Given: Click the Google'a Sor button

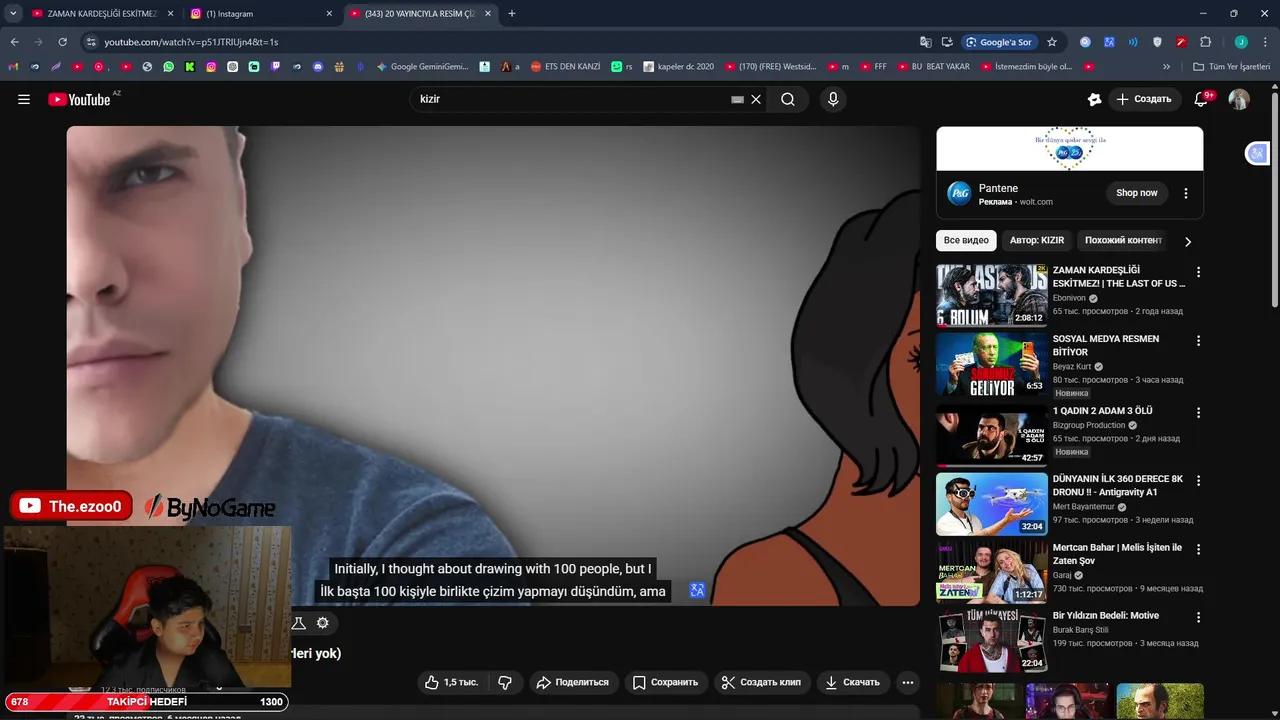Looking at the screenshot, I should [999, 42].
